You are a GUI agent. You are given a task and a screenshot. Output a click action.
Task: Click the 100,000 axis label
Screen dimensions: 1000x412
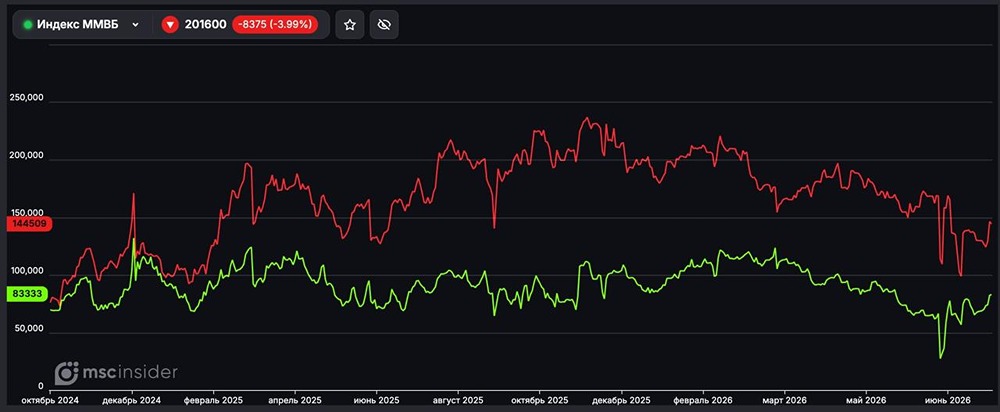tap(27, 272)
